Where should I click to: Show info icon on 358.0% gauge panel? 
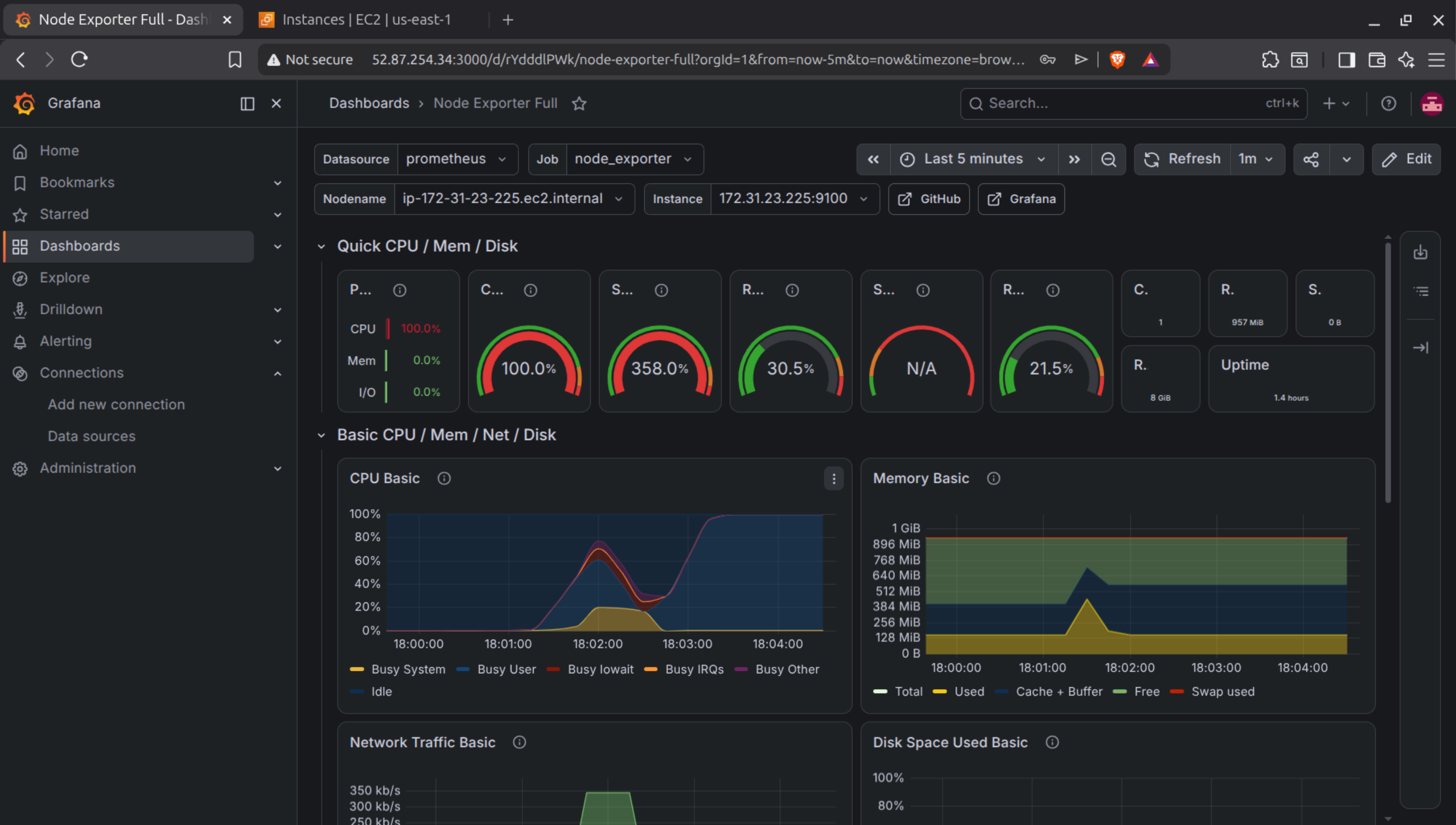[661, 291]
